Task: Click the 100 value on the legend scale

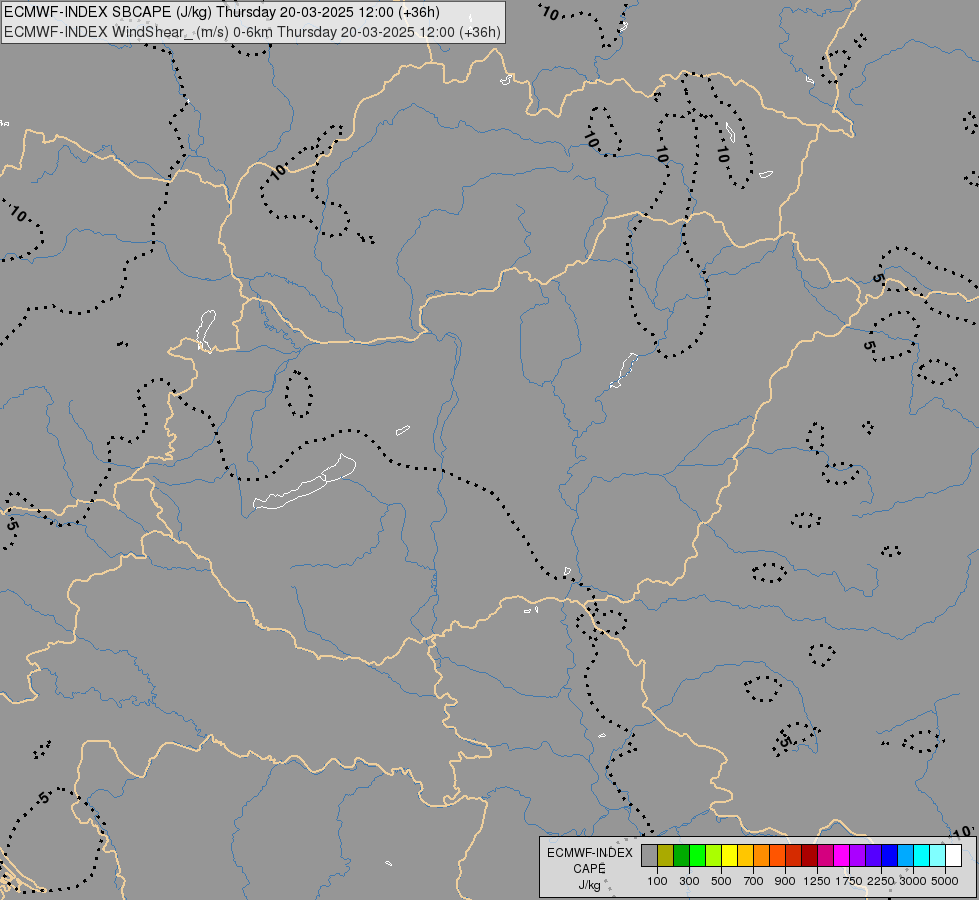Action: click(657, 881)
